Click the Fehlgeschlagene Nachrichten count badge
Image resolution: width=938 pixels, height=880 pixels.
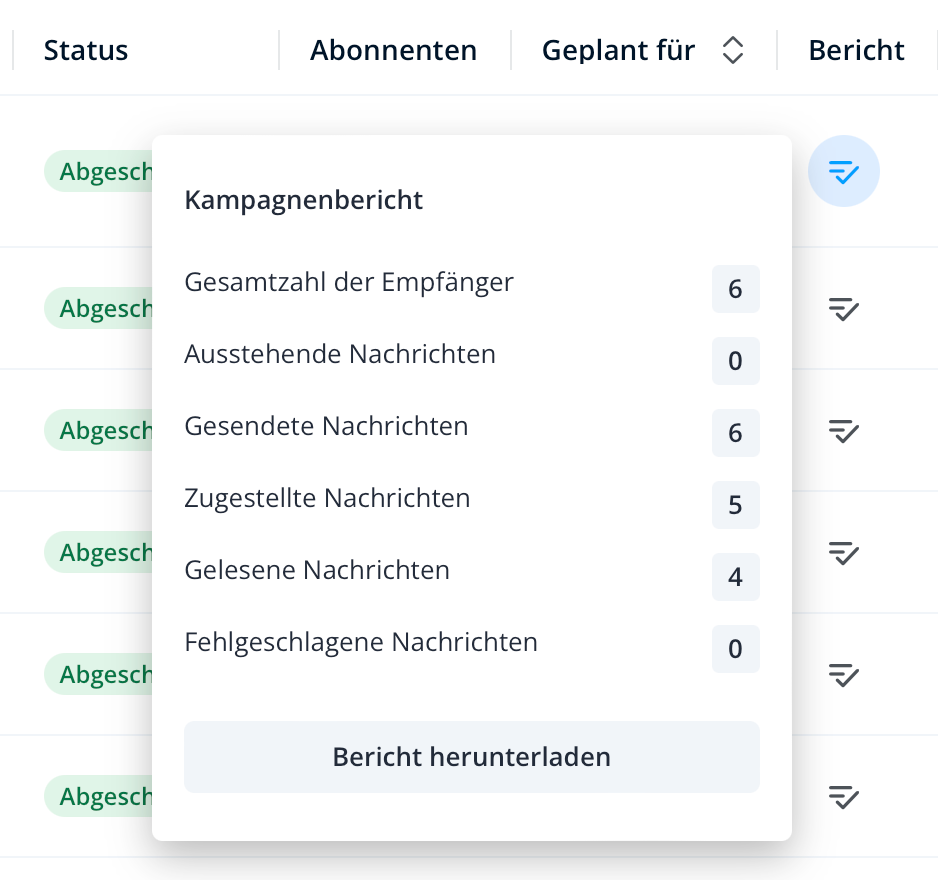(735, 649)
